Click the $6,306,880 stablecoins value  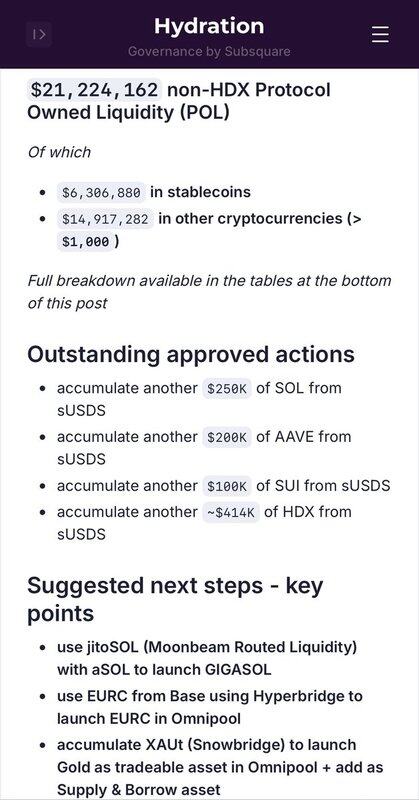[101, 193]
